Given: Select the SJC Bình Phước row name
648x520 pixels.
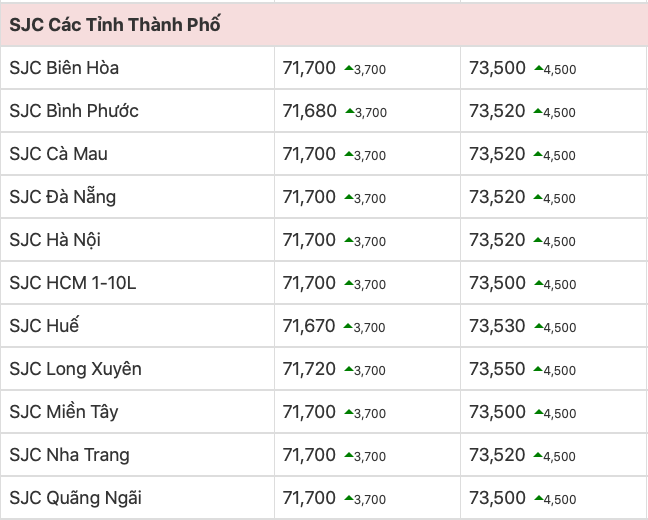Looking at the screenshot, I should pyautogui.click(x=74, y=111).
